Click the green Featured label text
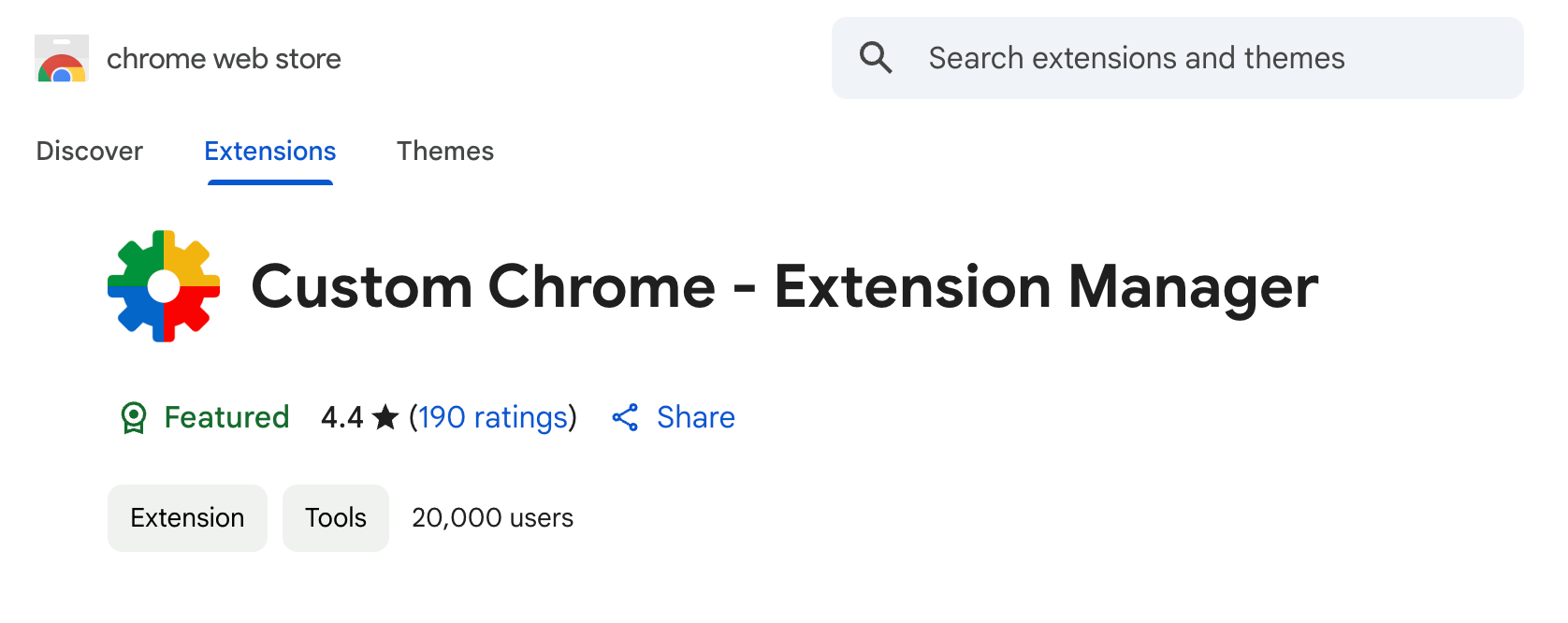The height and width of the screenshot is (623, 1568). point(226,417)
